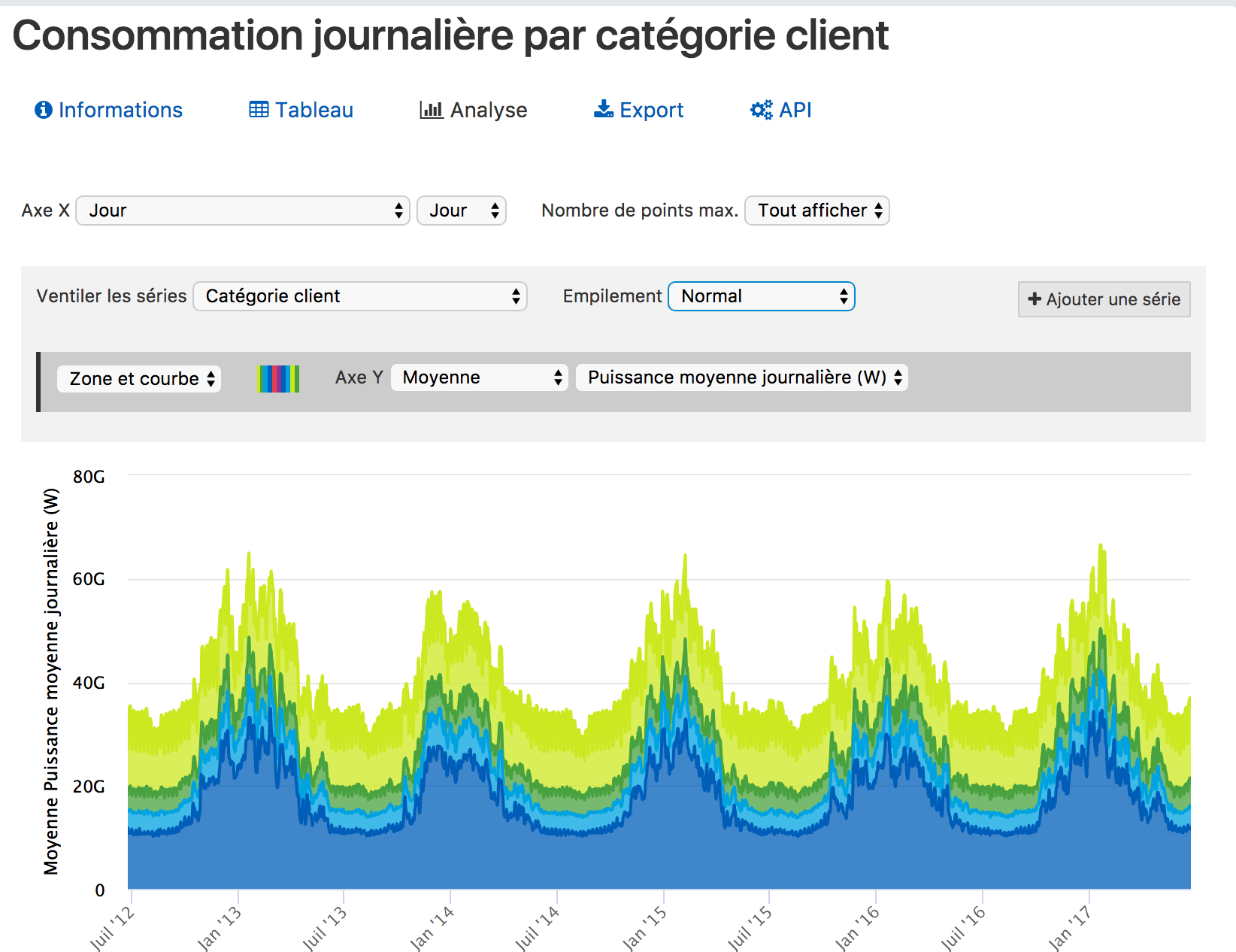The image size is (1236, 952).
Task: Expand the Catégorie client series dropdown
Action: click(x=360, y=296)
